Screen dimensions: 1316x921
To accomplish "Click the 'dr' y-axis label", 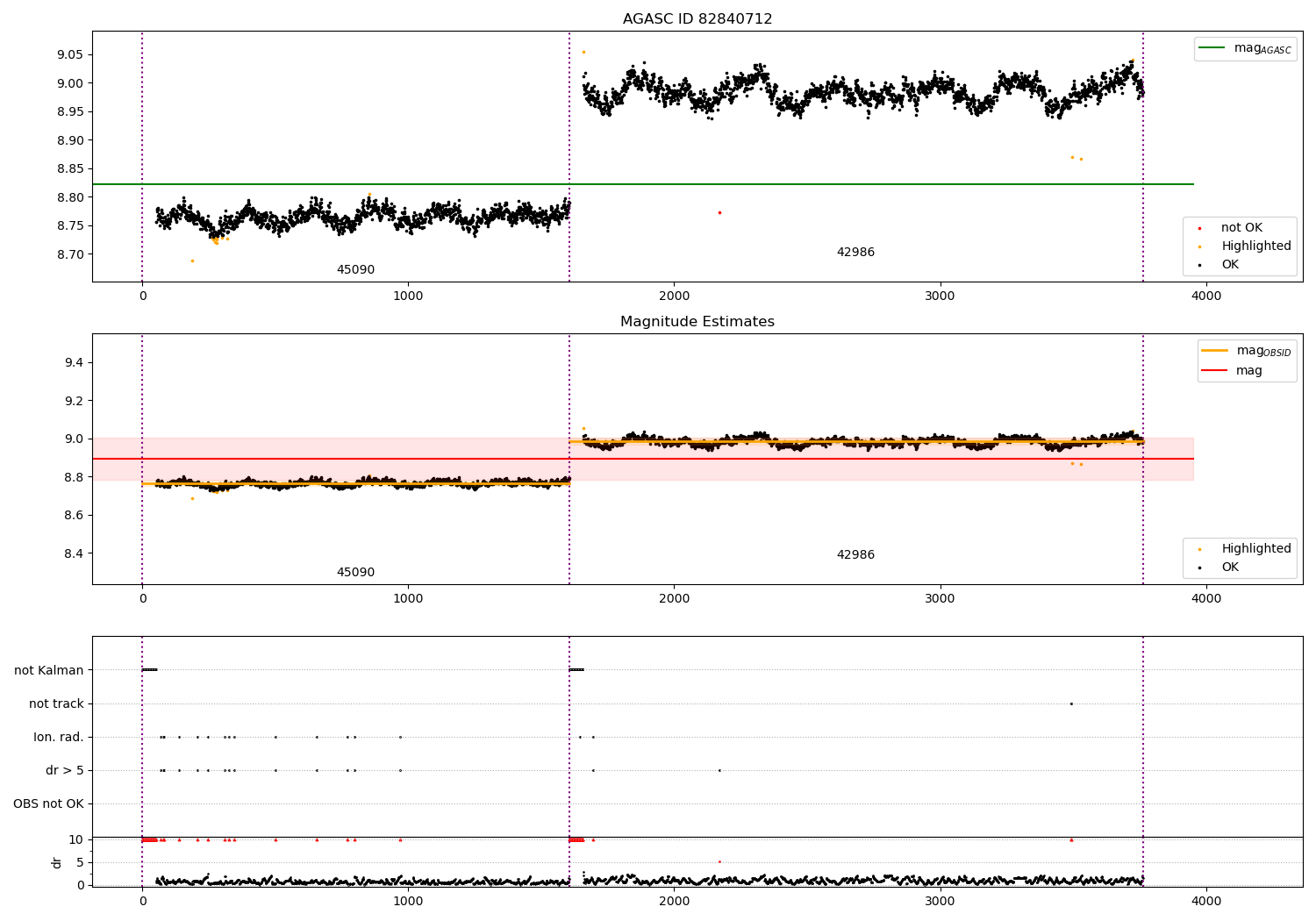I will pyautogui.click(x=57, y=862).
